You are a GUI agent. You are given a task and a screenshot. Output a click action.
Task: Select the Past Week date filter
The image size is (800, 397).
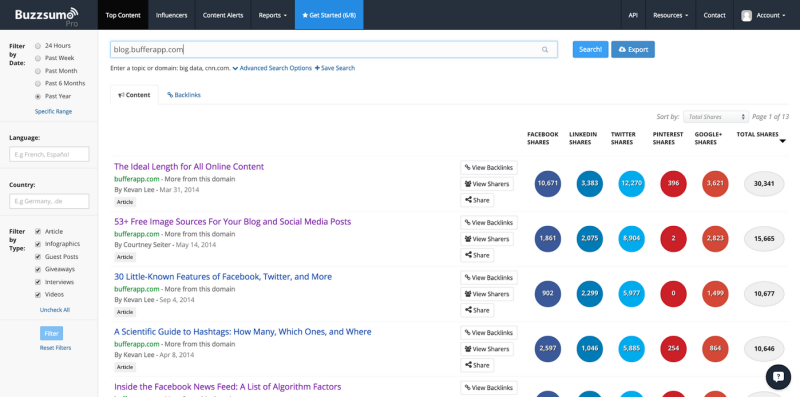click(x=38, y=58)
